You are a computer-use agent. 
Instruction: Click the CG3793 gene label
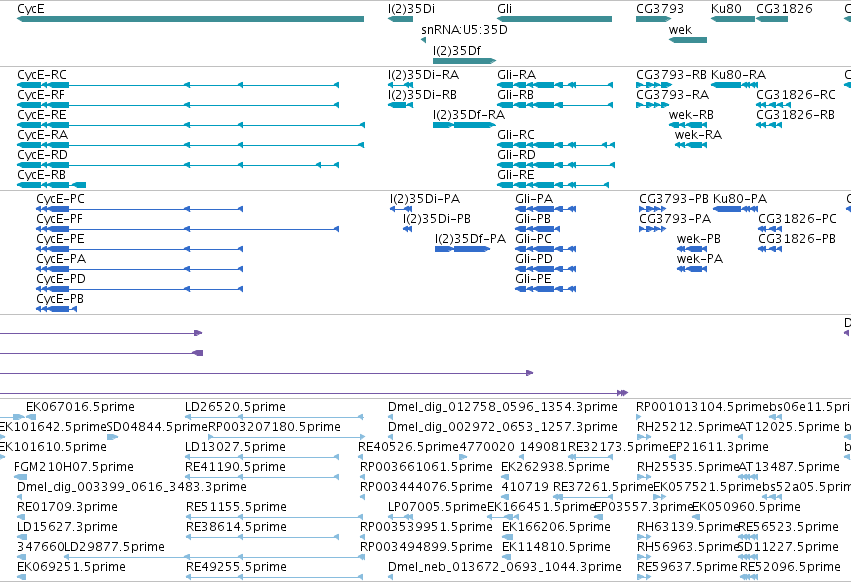coord(660,9)
